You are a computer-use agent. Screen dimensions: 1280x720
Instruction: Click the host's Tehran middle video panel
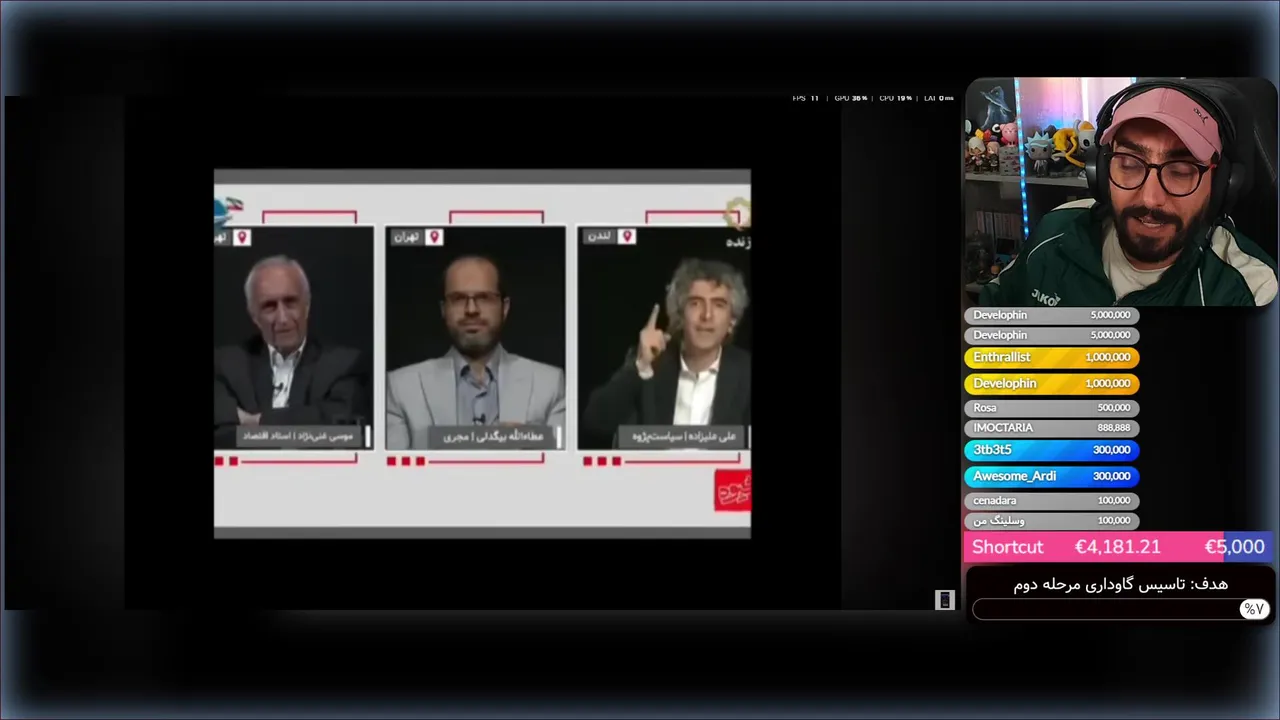(x=475, y=337)
